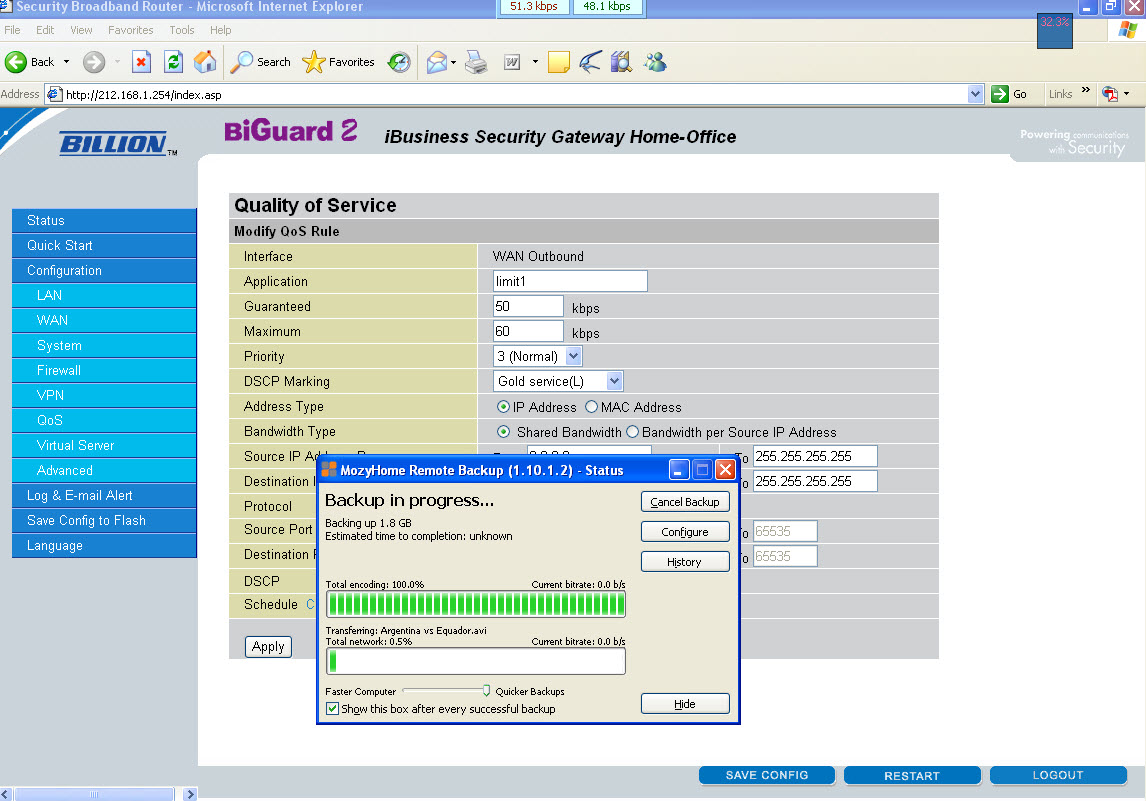Click the LOGOUT button
The height and width of the screenshot is (801, 1146).
point(1058,775)
